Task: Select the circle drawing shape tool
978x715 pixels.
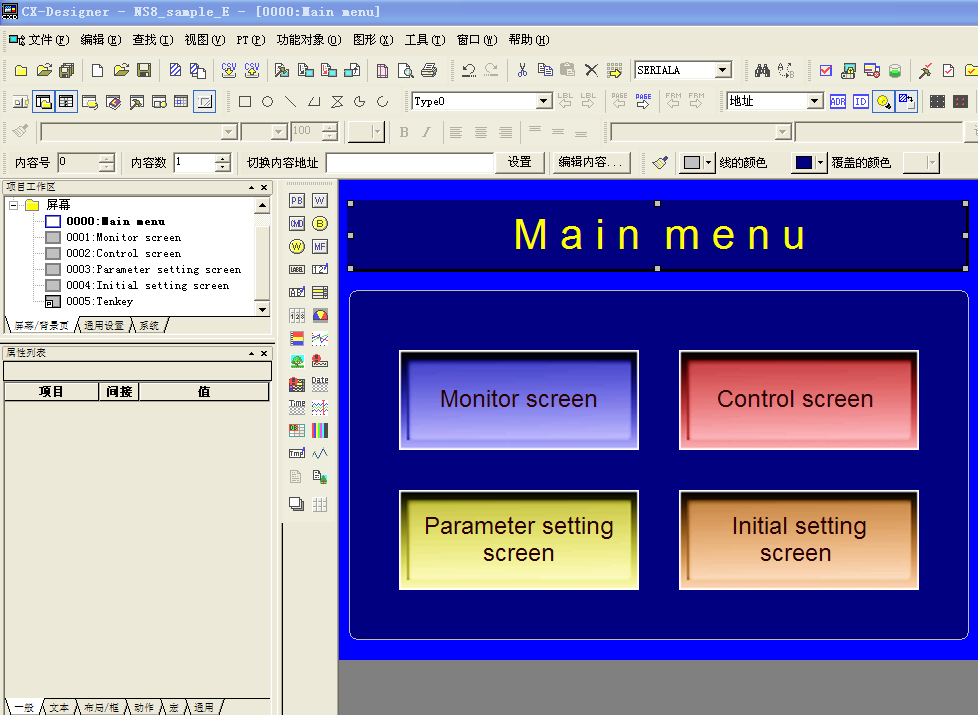Action: tap(268, 101)
